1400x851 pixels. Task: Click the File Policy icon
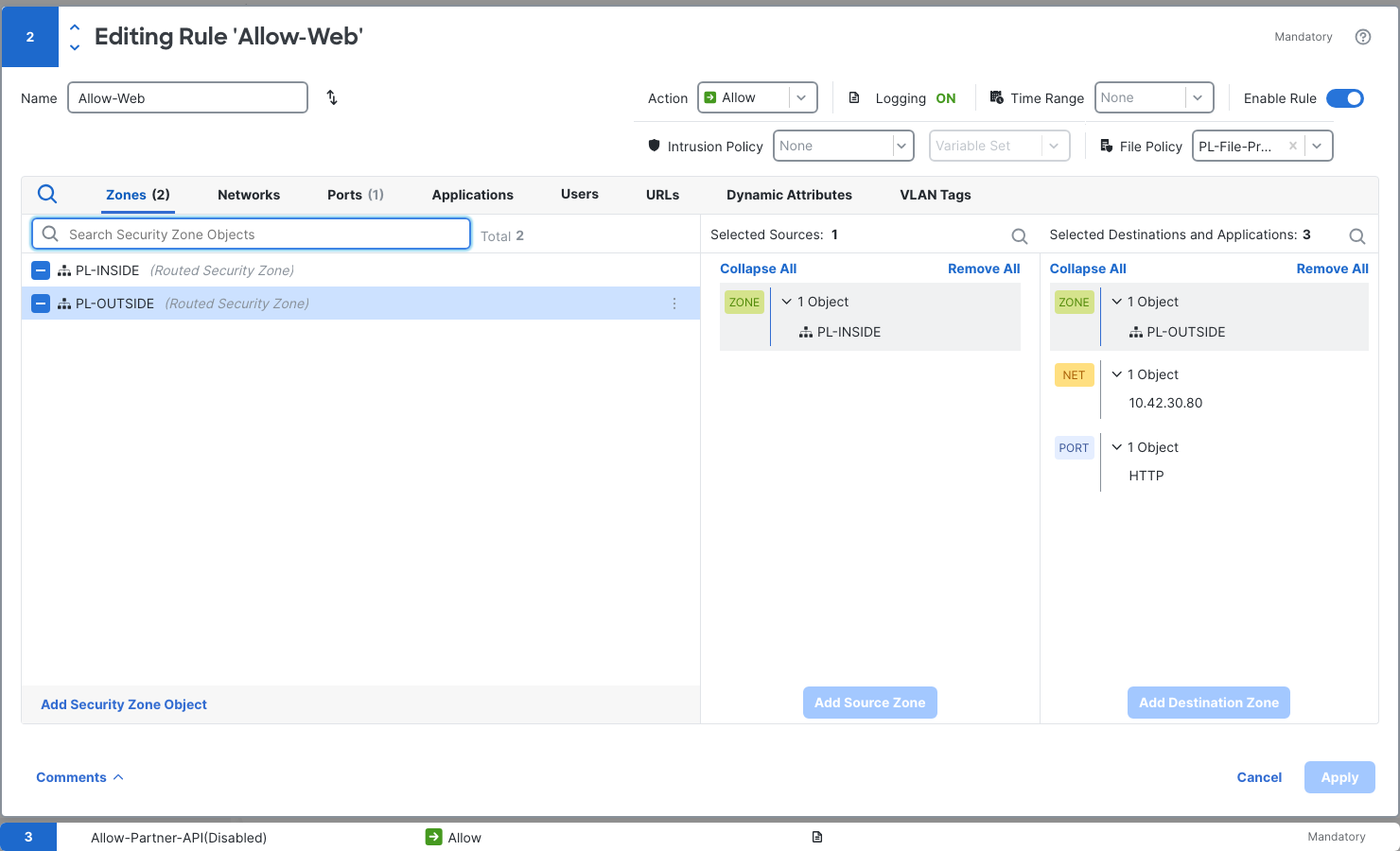pos(1106,146)
